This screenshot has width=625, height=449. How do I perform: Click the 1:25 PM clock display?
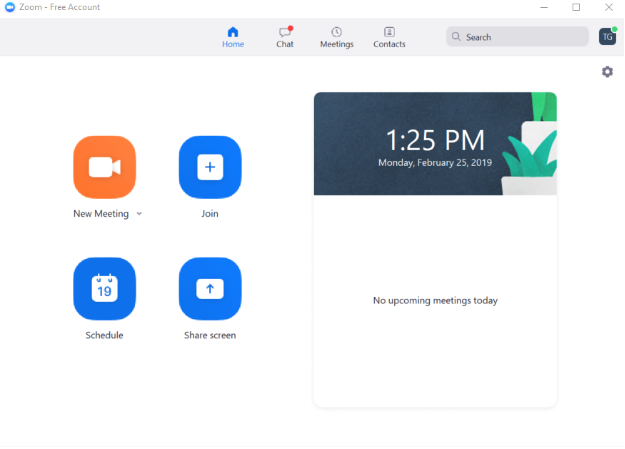[x=435, y=140]
